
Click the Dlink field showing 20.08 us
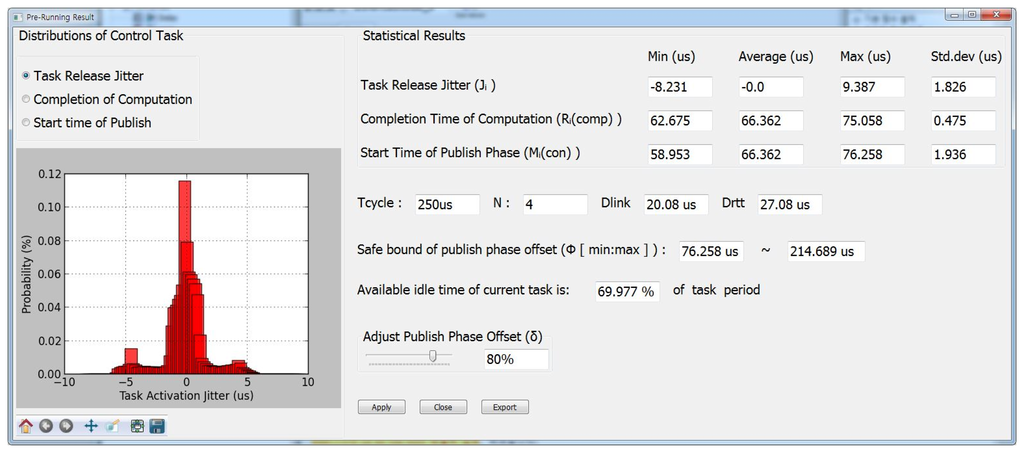pyautogui.click(x=675, y=204)
